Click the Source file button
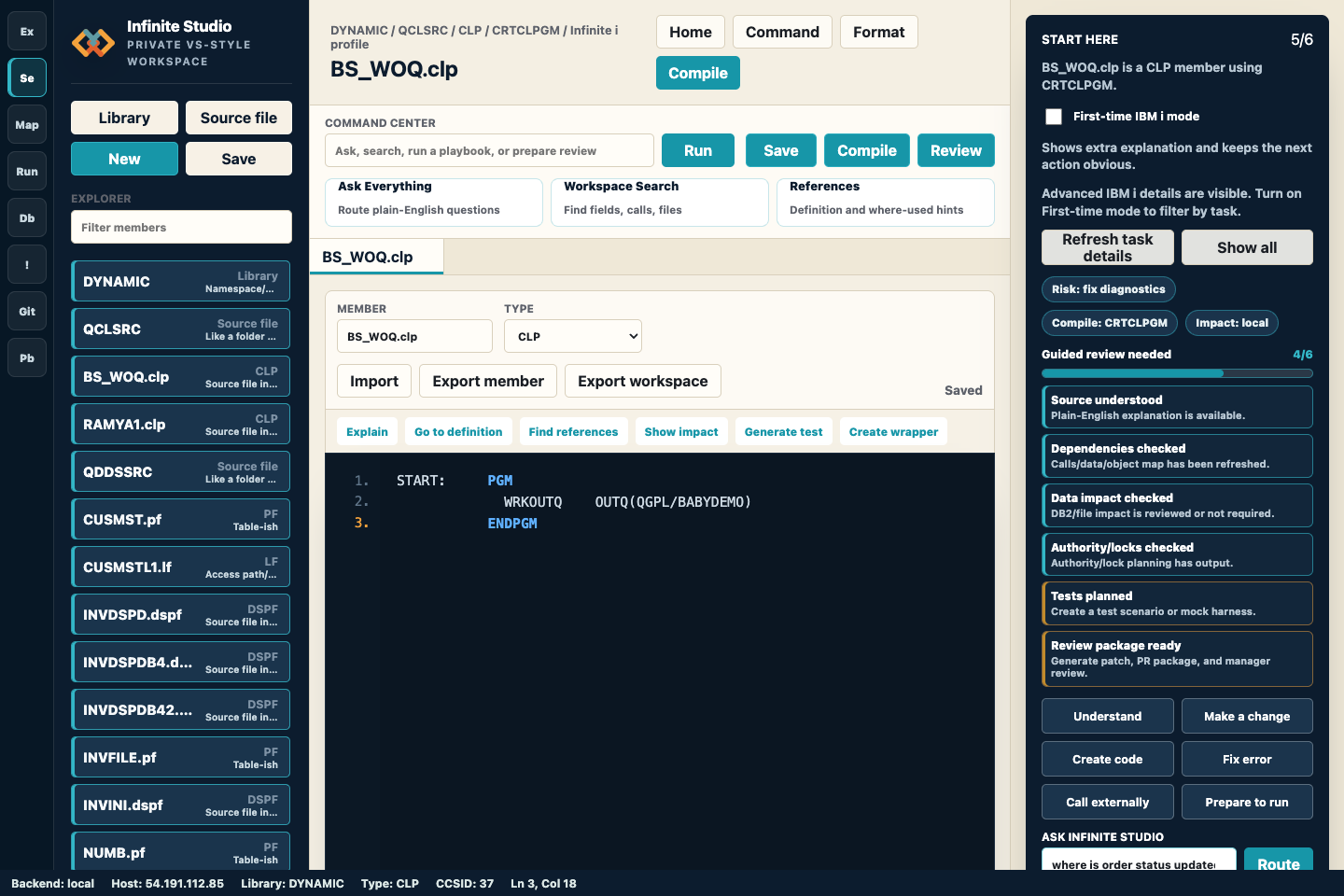This screenshot has height=896, width=1344. point(239,118)
